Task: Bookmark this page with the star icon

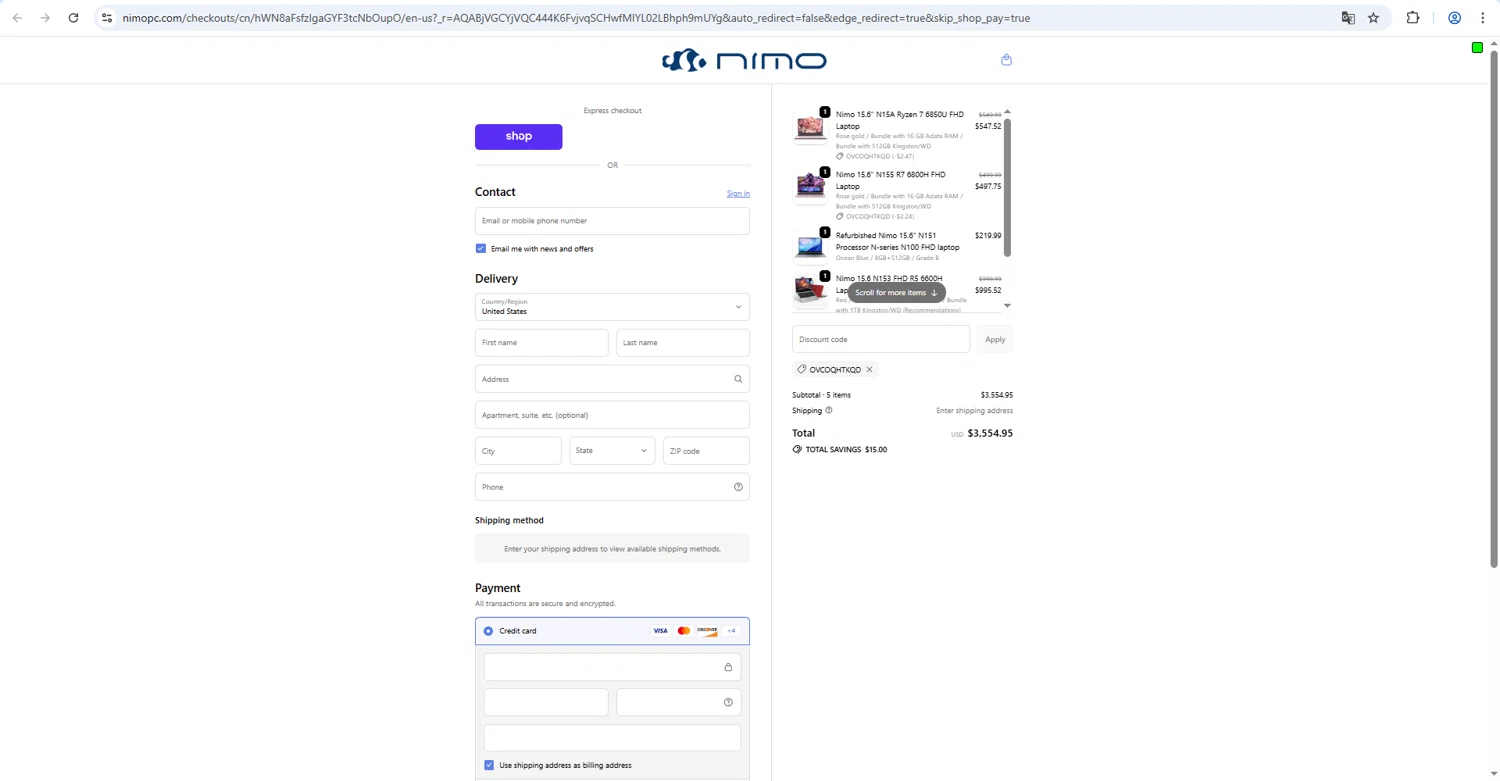Action: (1373, 18)
